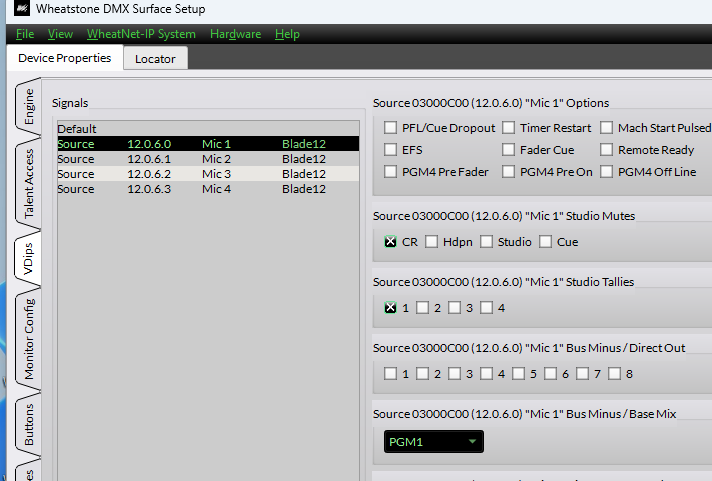712x481 pixels.
Task: Check Bus Minus/Direct Out checkbox 8
Action: coord(614,373)
